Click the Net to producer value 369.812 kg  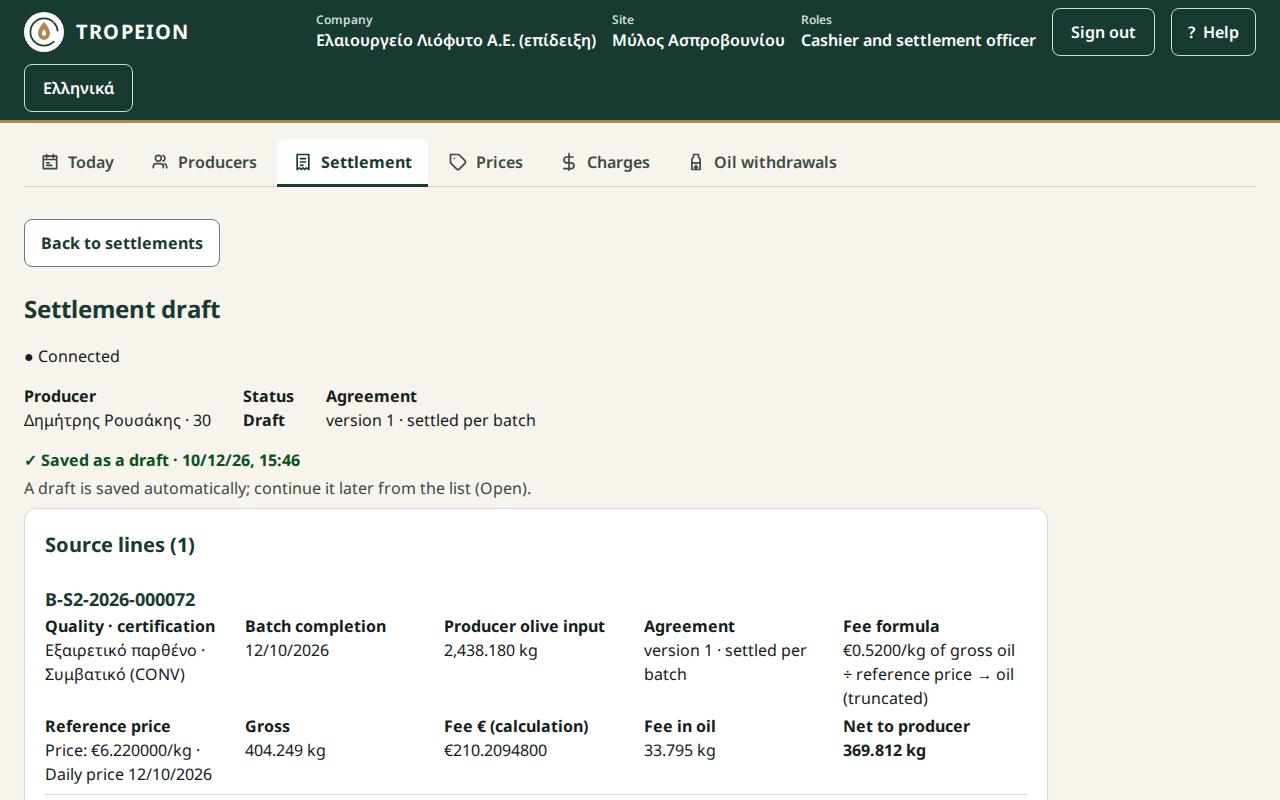884,750
